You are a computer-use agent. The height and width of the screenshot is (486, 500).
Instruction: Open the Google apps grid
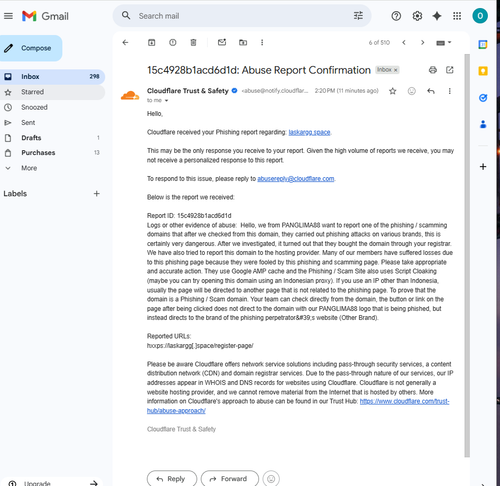pos(457,16)
